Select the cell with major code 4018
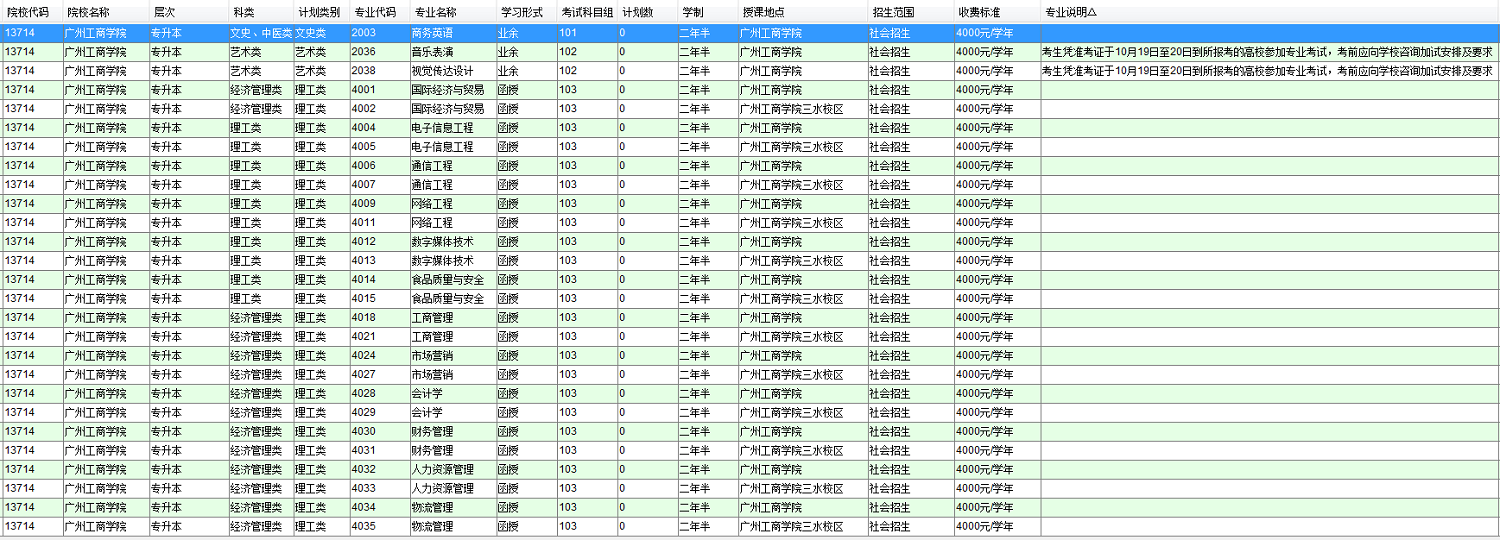Viewport: 1500px width, 540px height. point(364,318)
